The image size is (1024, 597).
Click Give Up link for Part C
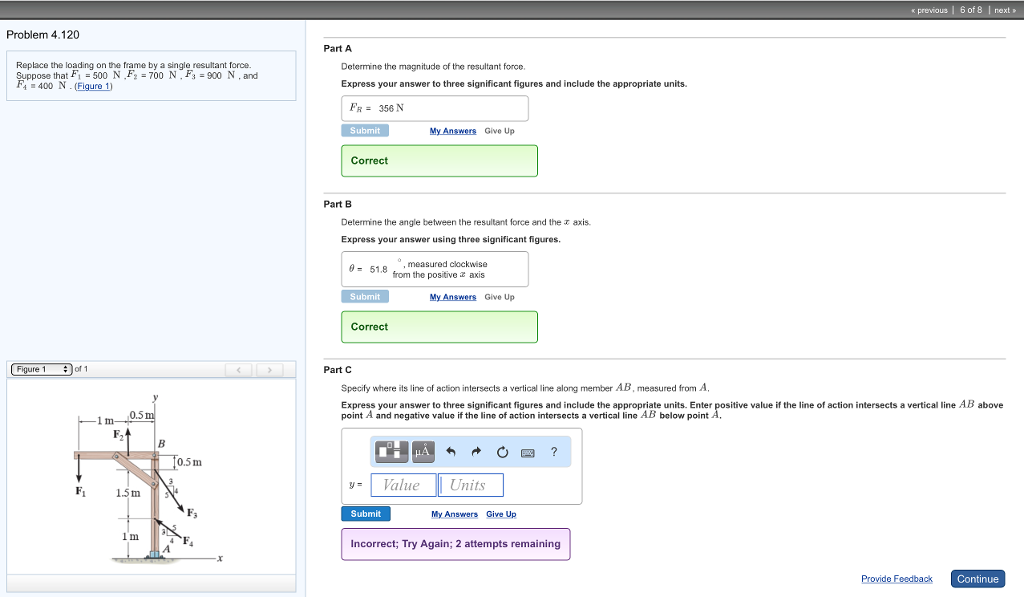[501, 514]
